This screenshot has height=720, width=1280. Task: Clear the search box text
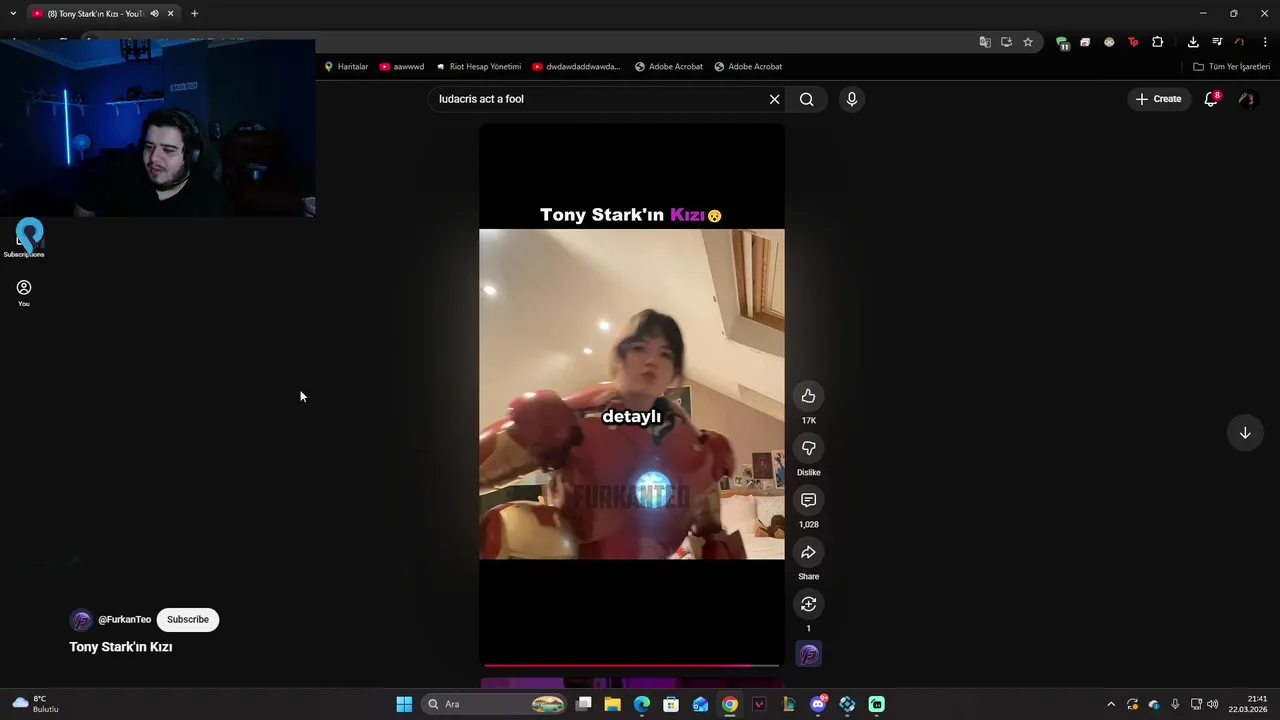point(774,99)
